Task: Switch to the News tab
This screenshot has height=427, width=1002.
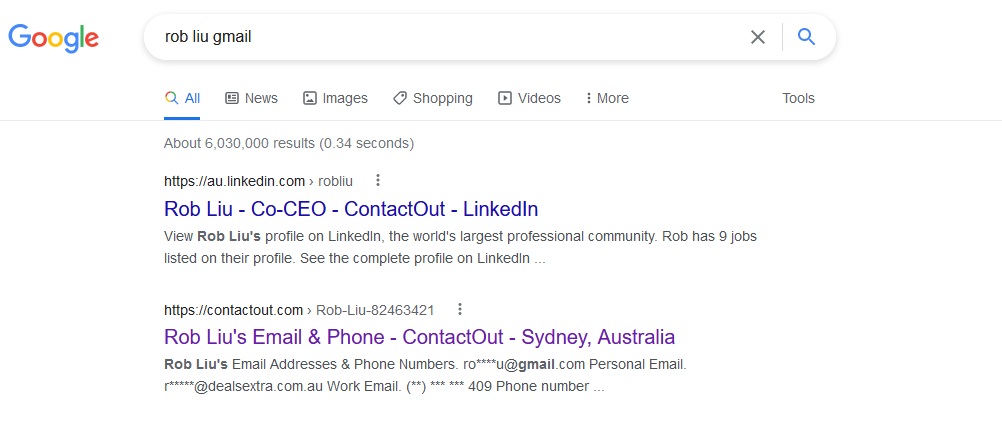Action: 251,98
